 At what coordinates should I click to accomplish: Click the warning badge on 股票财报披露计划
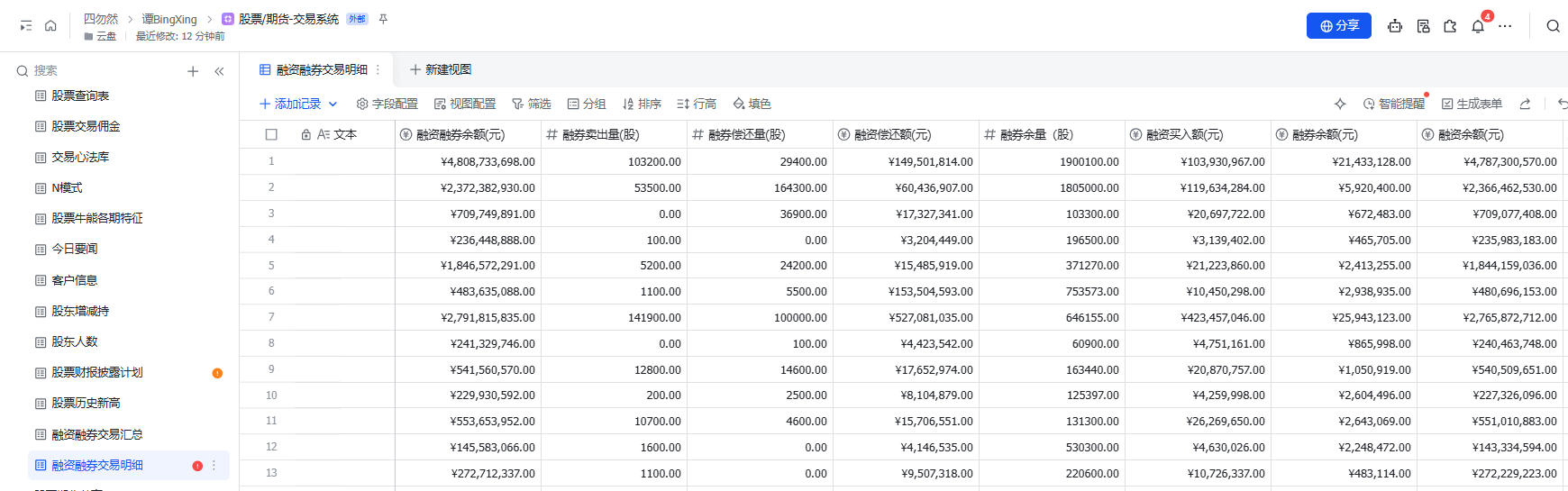(x=217, y=373)
